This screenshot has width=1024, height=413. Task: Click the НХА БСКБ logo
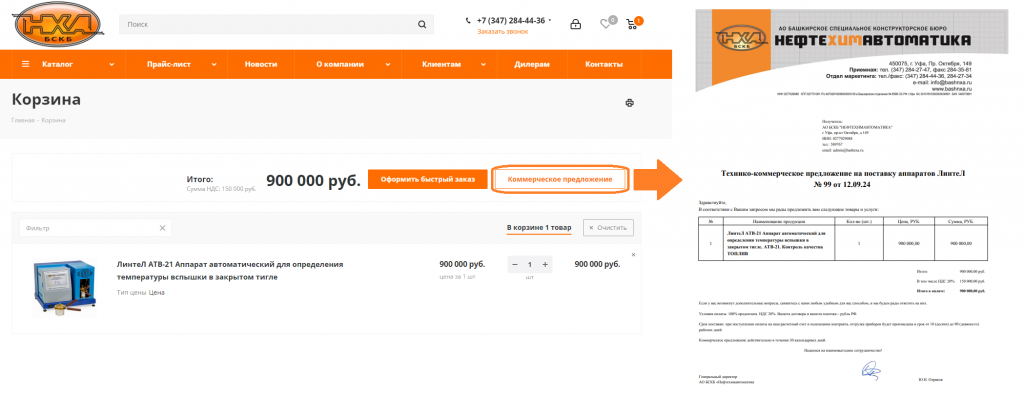56,24
